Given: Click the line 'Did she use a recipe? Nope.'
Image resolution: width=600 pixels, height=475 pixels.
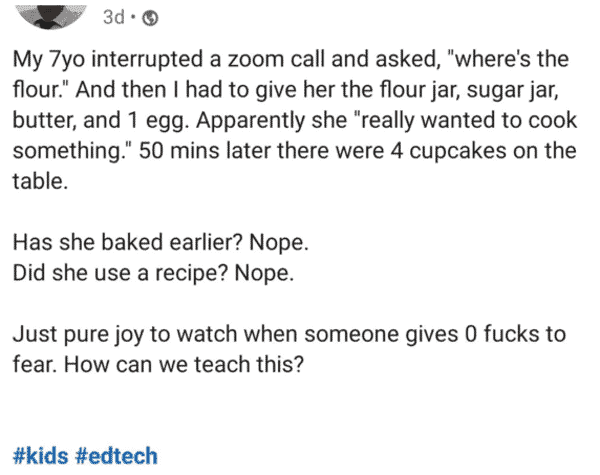Looking at the screenshot, I should pyautogui.click(x=153, y=273).
